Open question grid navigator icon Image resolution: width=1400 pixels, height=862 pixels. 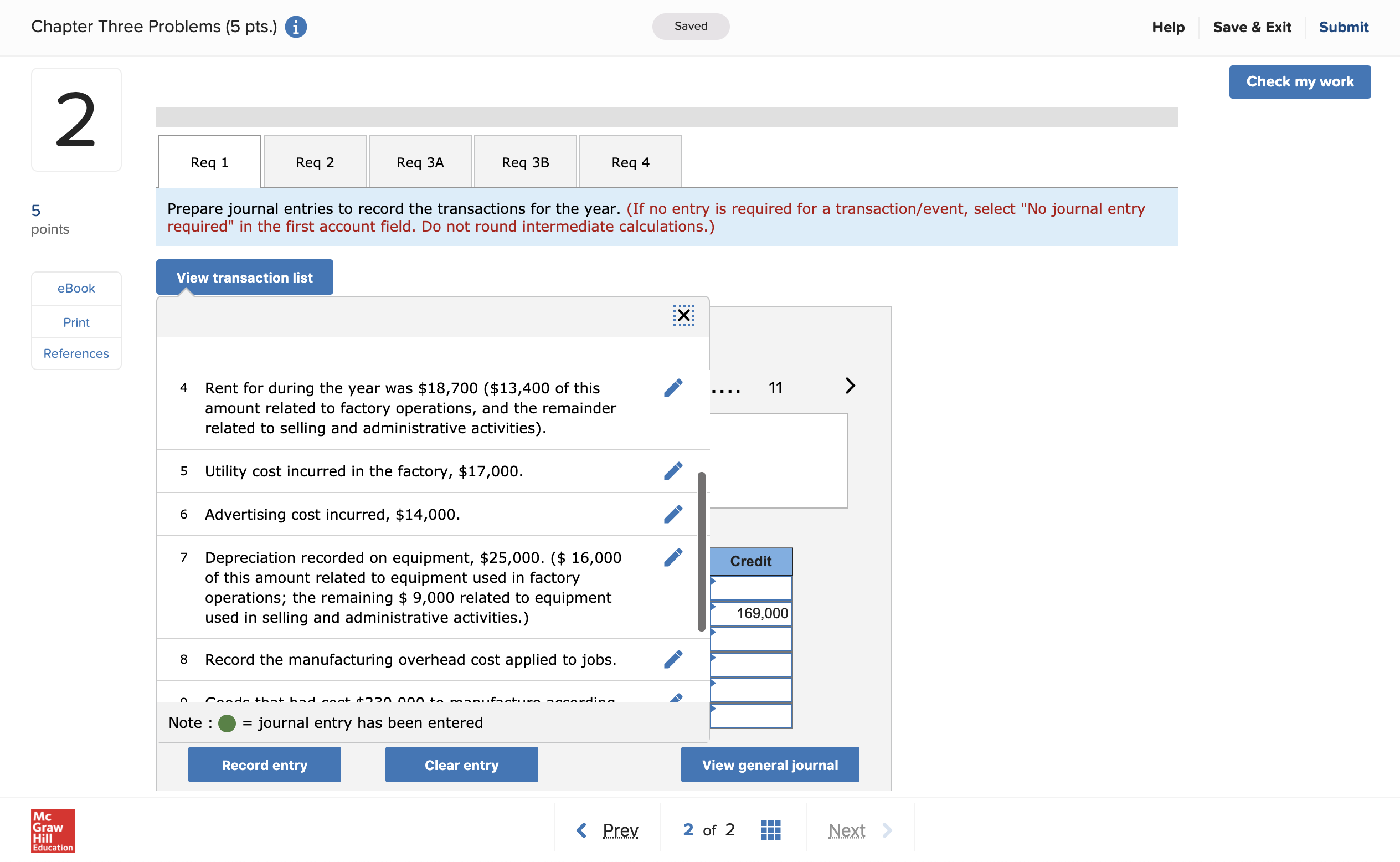(x=770, y=830)
